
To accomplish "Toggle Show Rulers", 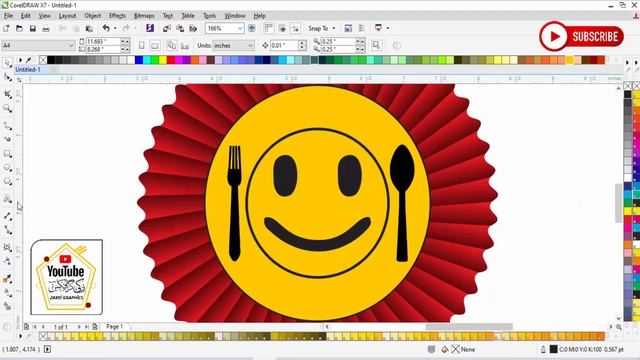I will tap(269, 28).
